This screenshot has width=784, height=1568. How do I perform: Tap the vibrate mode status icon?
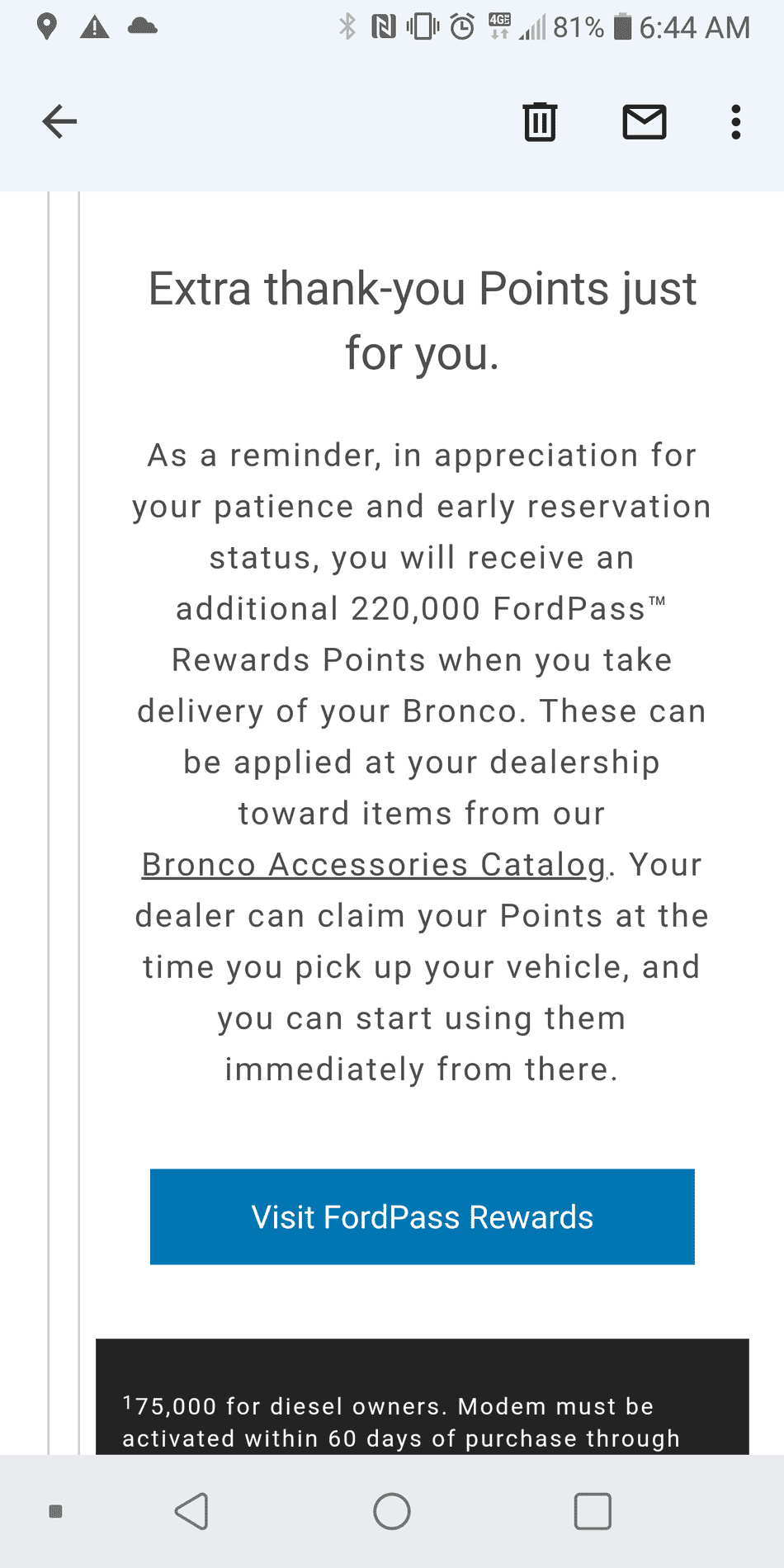point(423,27)
